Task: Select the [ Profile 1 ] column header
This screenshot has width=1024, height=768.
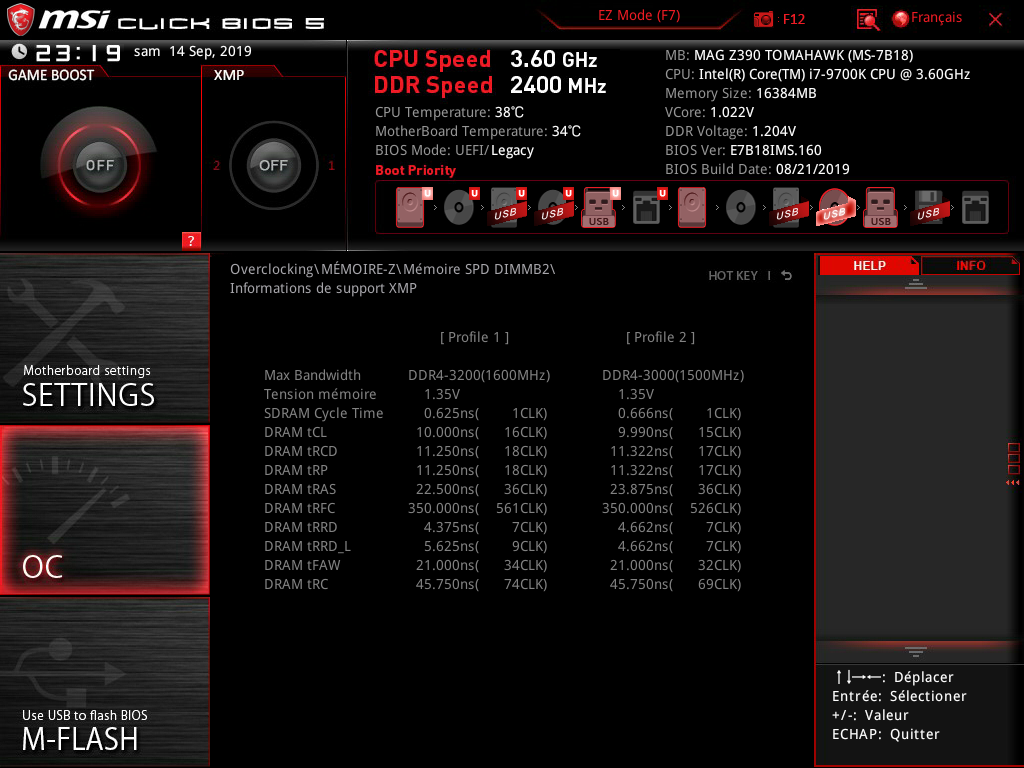Action: coord(474,337)
